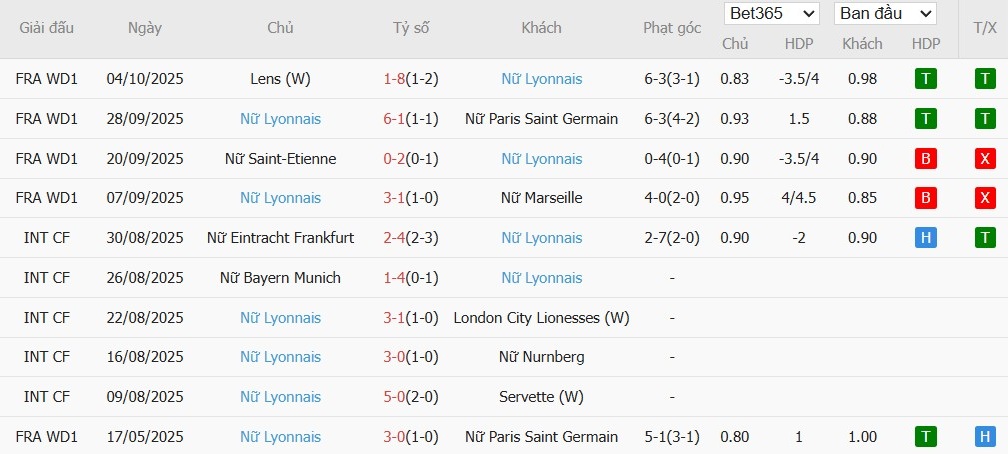Click the 6-1(1-1) score on 28/09/2025
The height and width of the screenshot is (454, 1008).
pos(411,119)
